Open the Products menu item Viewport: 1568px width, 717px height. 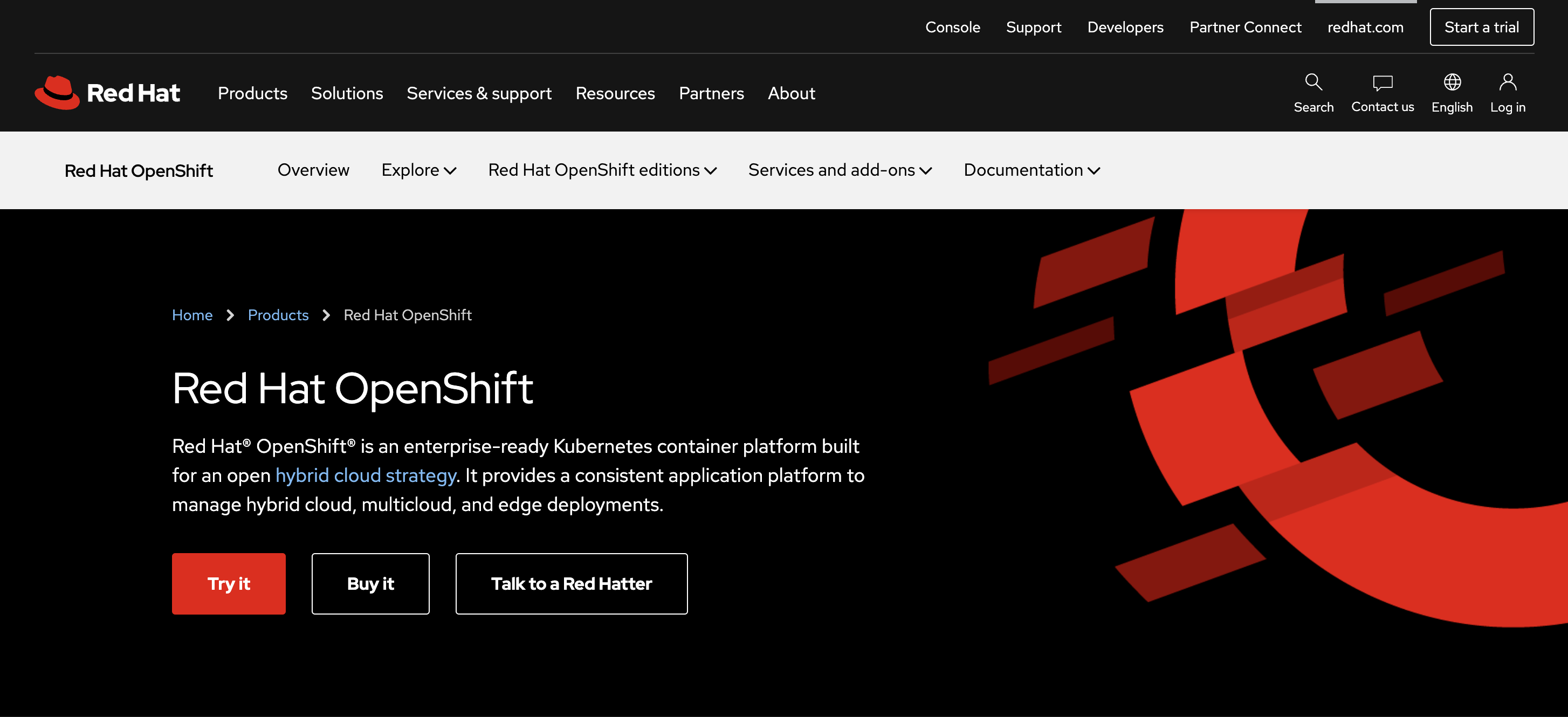coord(252,93)
